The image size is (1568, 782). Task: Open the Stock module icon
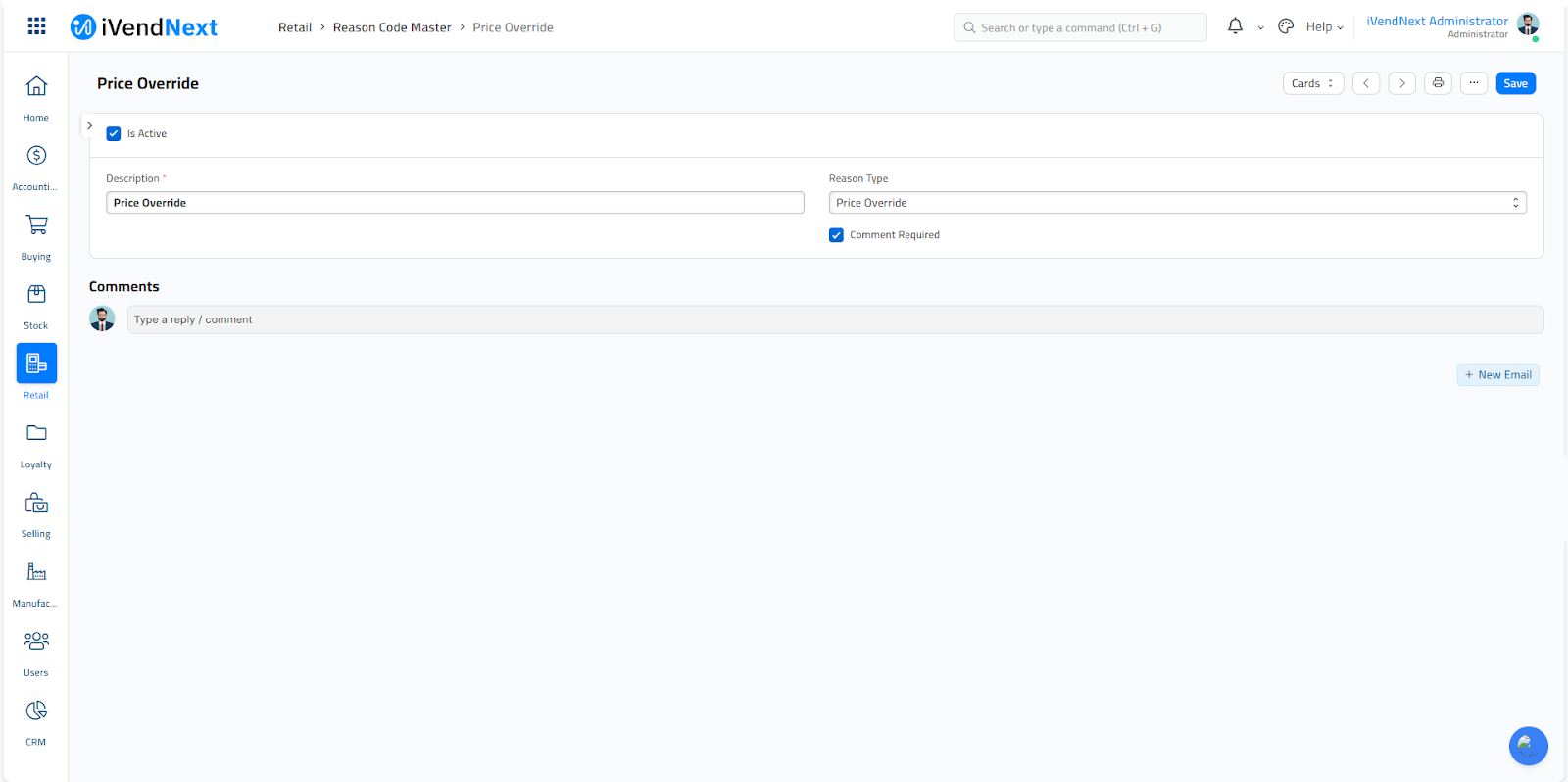tap(36, 295)
